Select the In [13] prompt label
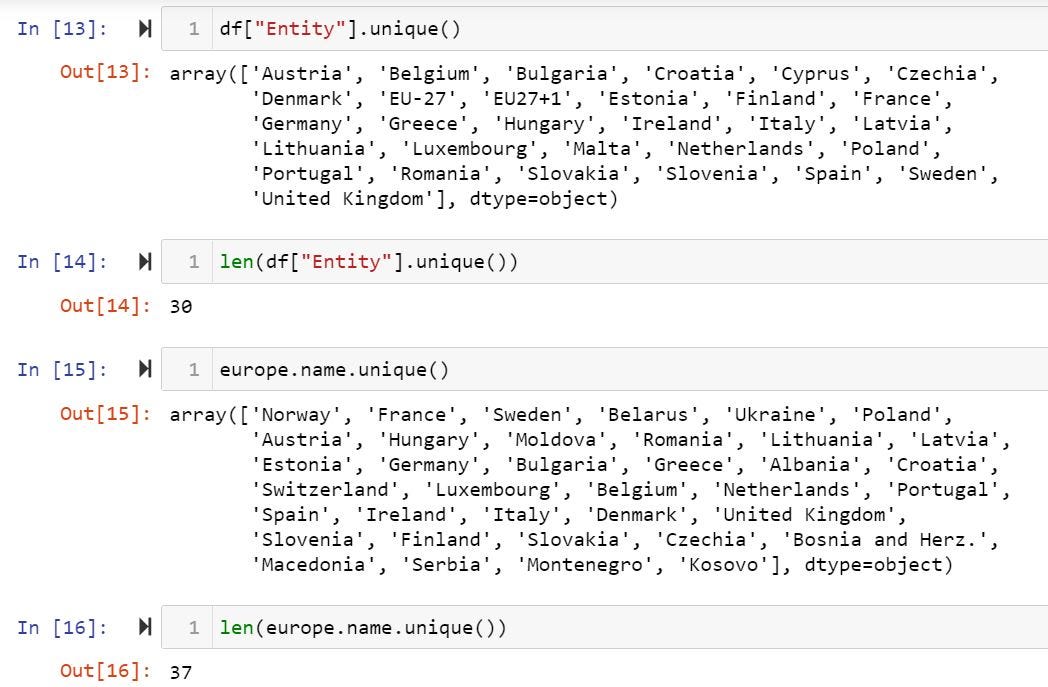 (62, 29)
